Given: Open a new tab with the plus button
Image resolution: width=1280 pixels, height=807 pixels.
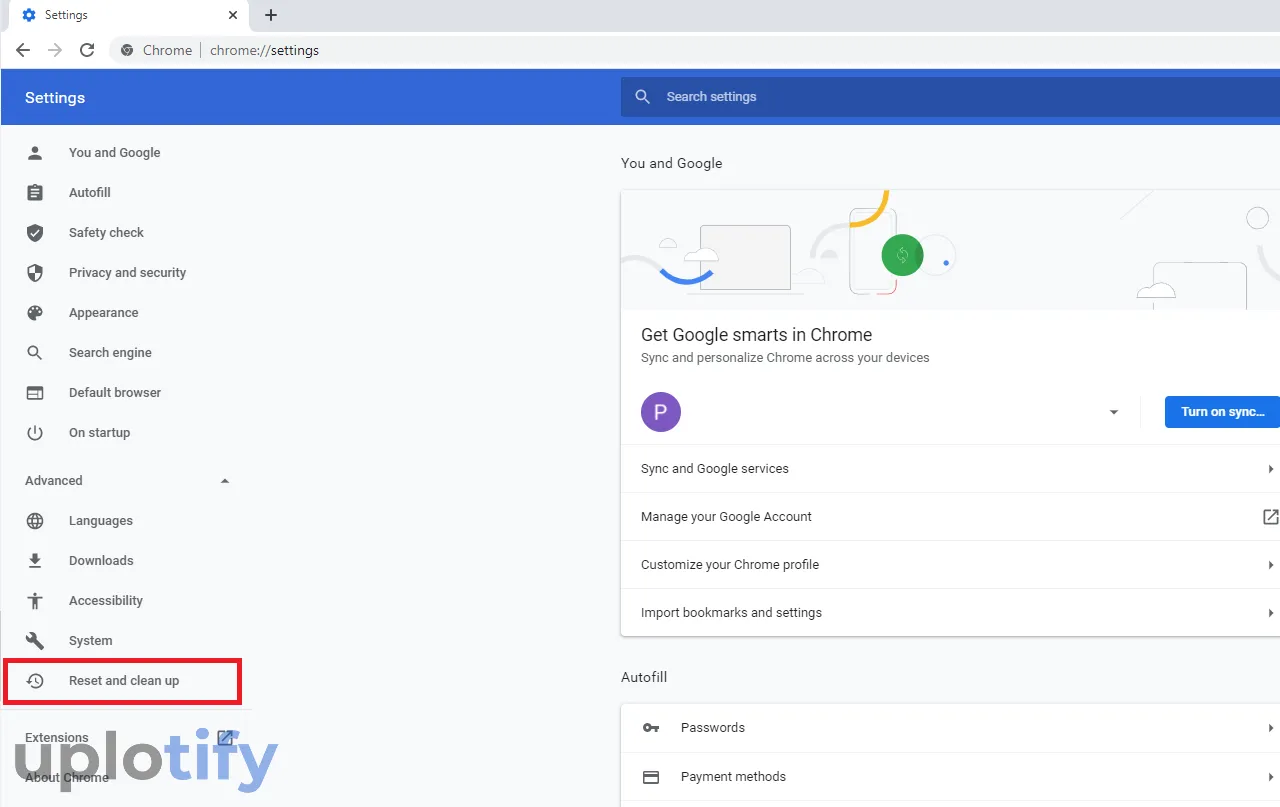Looking at the screenshot, I should click(271, 15).
